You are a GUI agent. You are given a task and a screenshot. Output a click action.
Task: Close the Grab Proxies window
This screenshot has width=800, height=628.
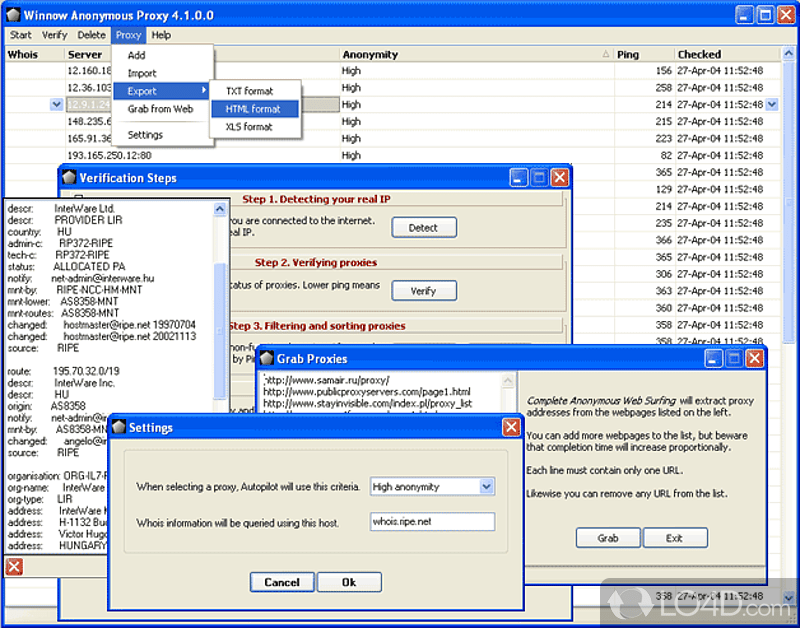(755, 359)
